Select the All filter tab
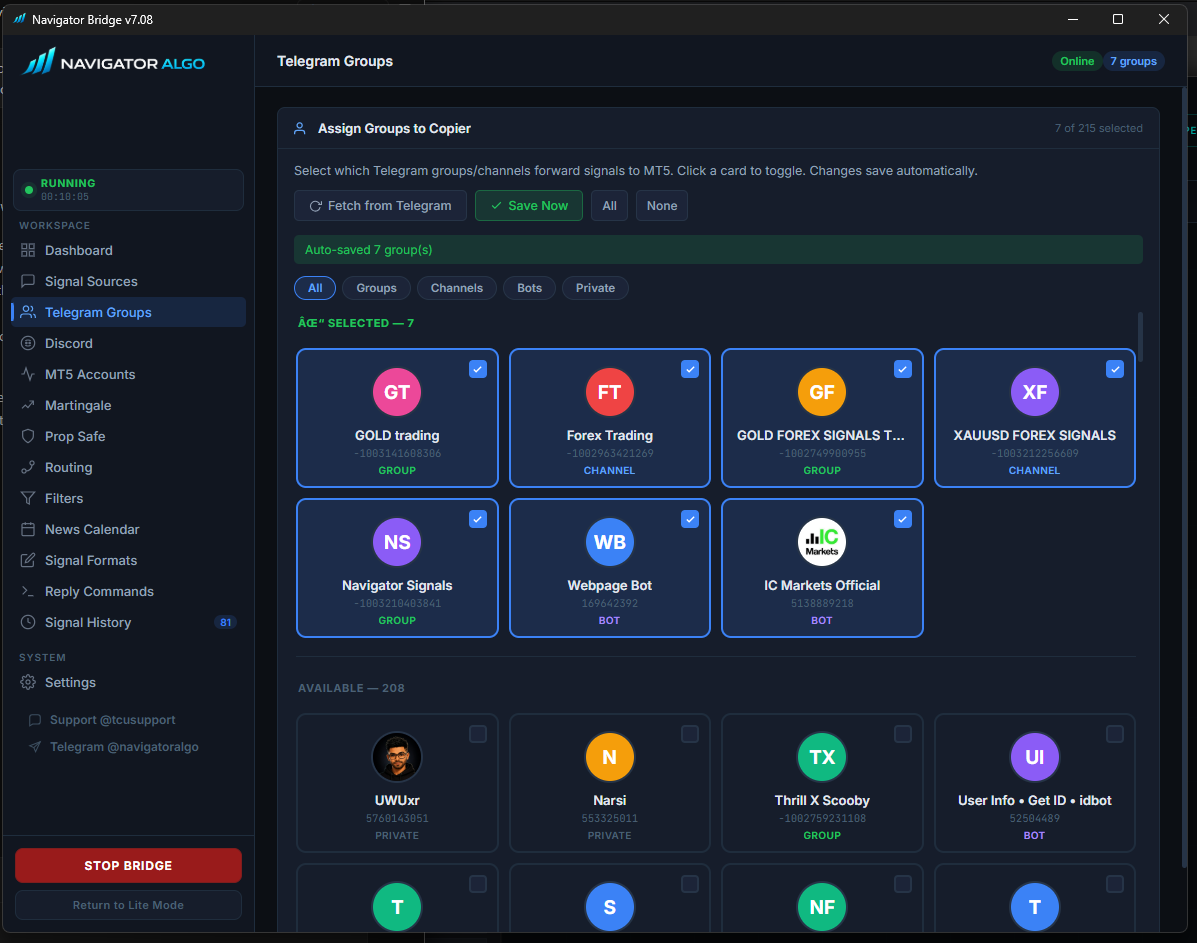Screen dimensions: 1197x943 315,288
